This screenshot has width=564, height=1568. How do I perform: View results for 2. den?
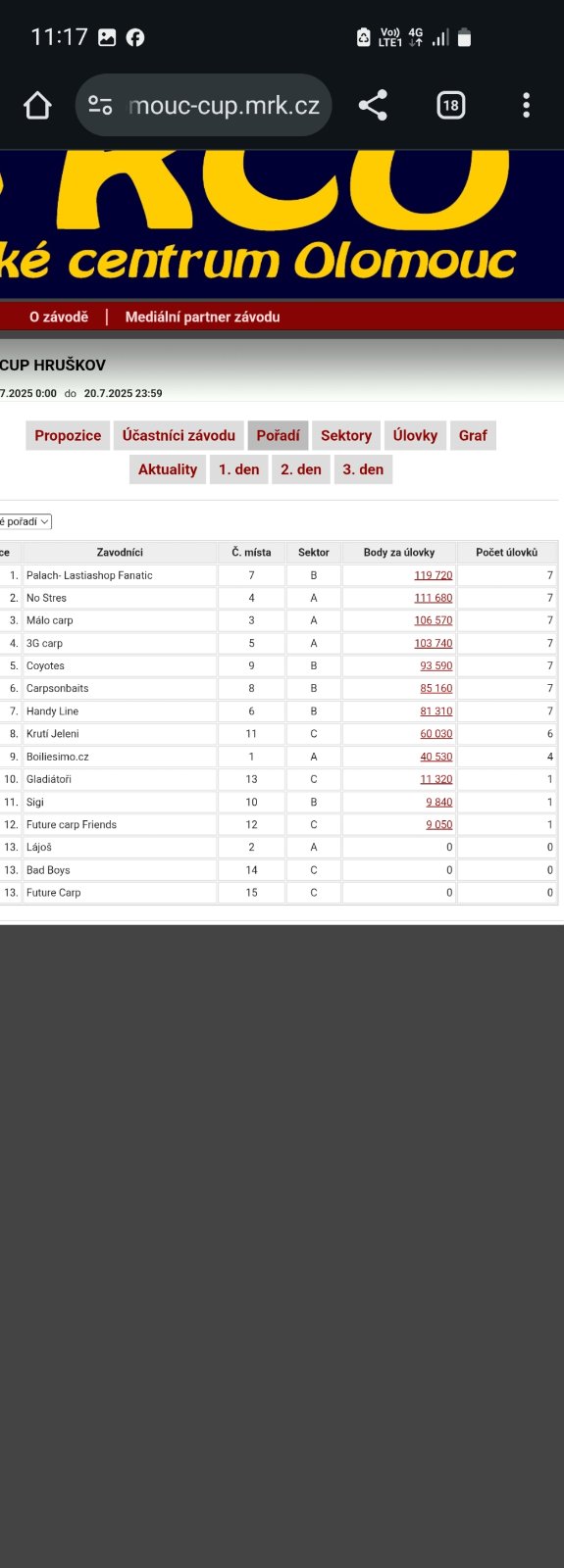pos(301,469)
